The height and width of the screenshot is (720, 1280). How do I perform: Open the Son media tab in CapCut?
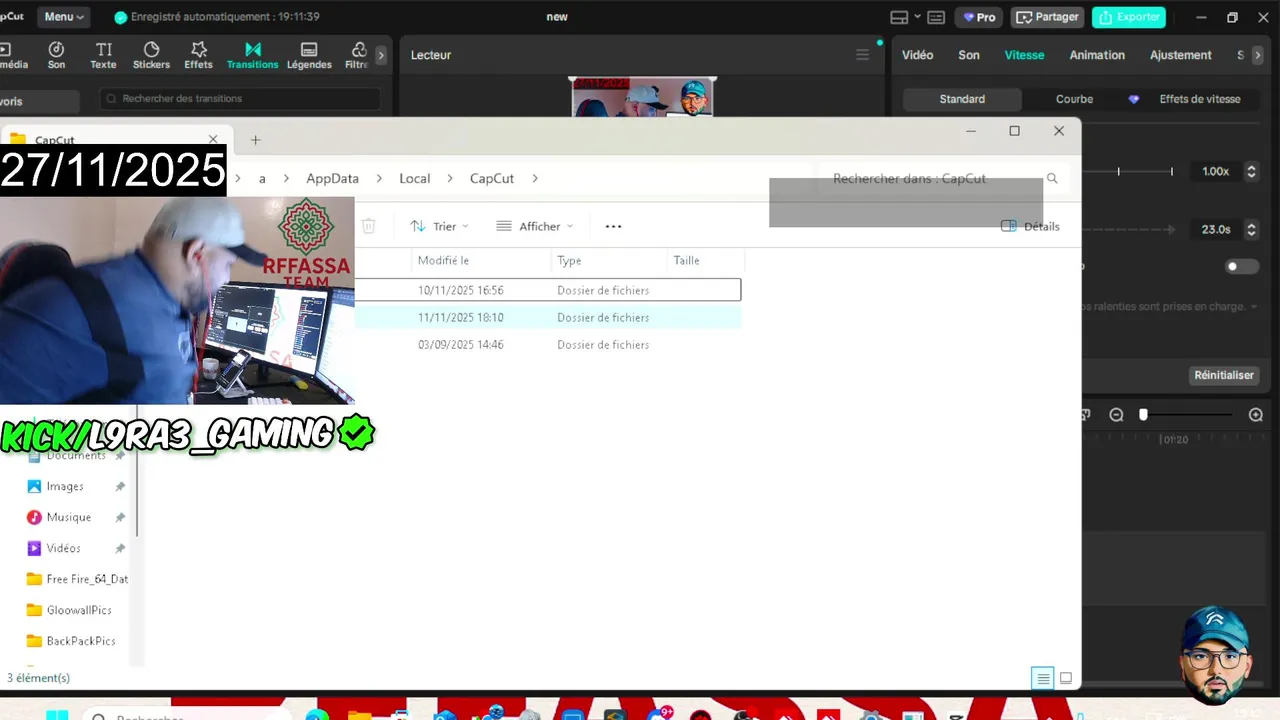(x=56, y=55)
